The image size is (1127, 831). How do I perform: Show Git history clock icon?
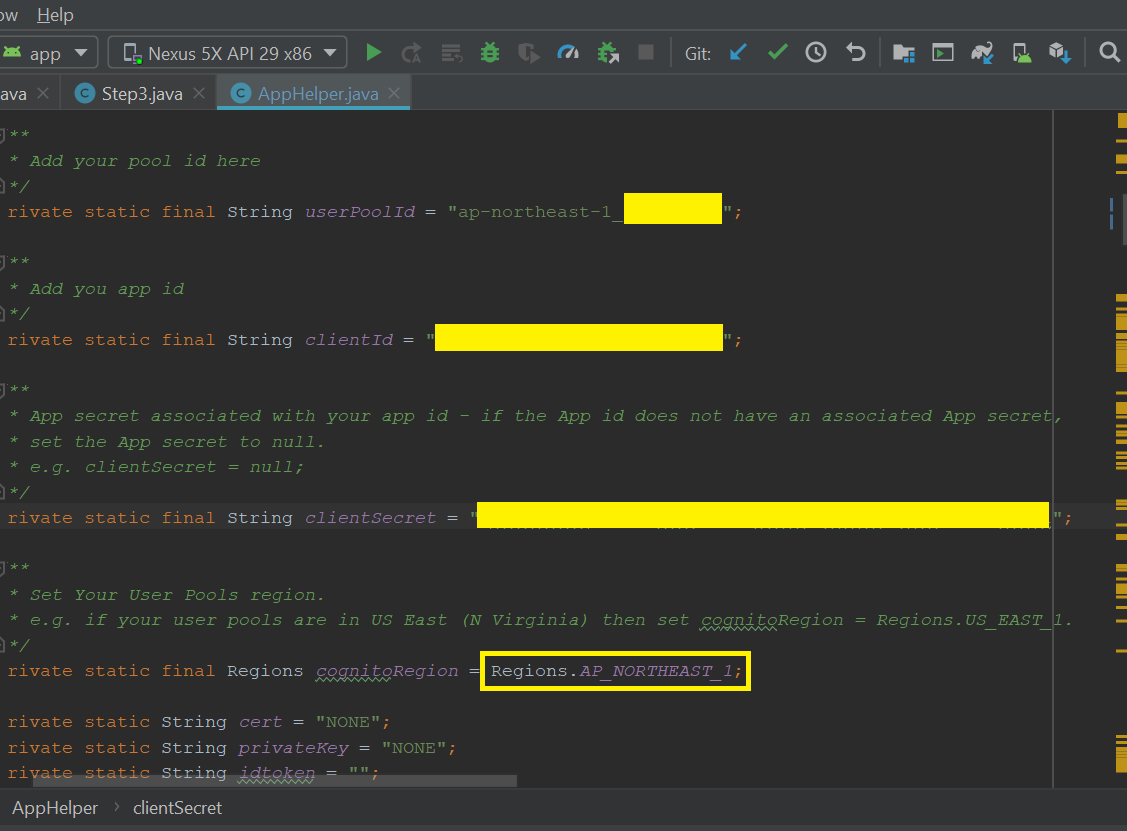tap(816, 52)
